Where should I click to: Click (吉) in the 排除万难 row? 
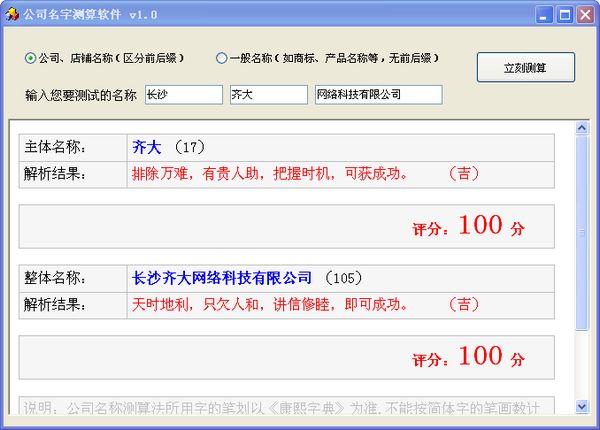click(463, 174)
